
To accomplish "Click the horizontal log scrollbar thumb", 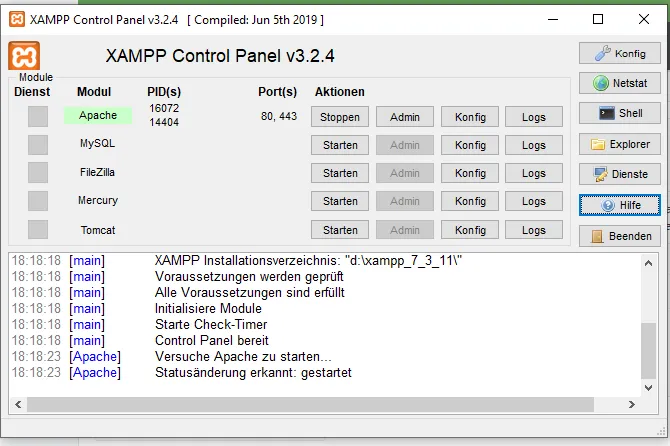I will coord(310,404).
